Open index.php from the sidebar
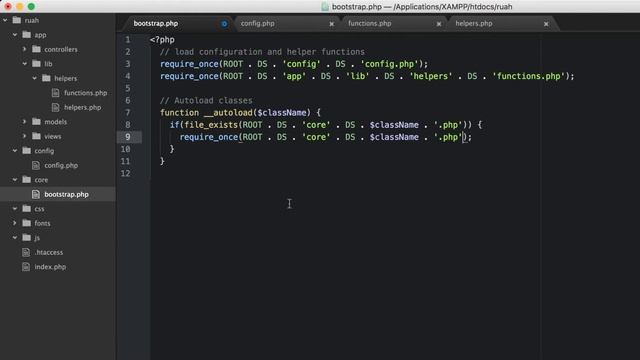Viewport: 640px width, 360px height. tap(50, 267)
